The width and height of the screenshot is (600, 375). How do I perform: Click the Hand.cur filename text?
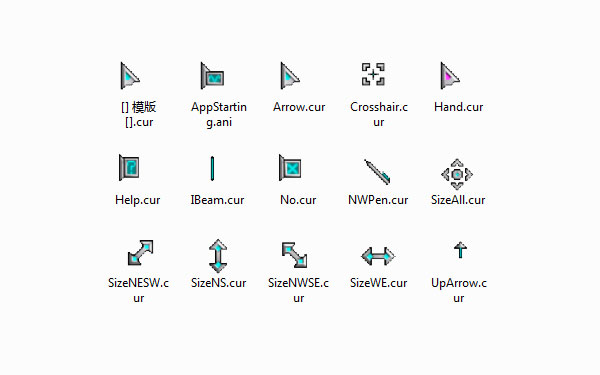pyautogui.click(x=458, y=107)
